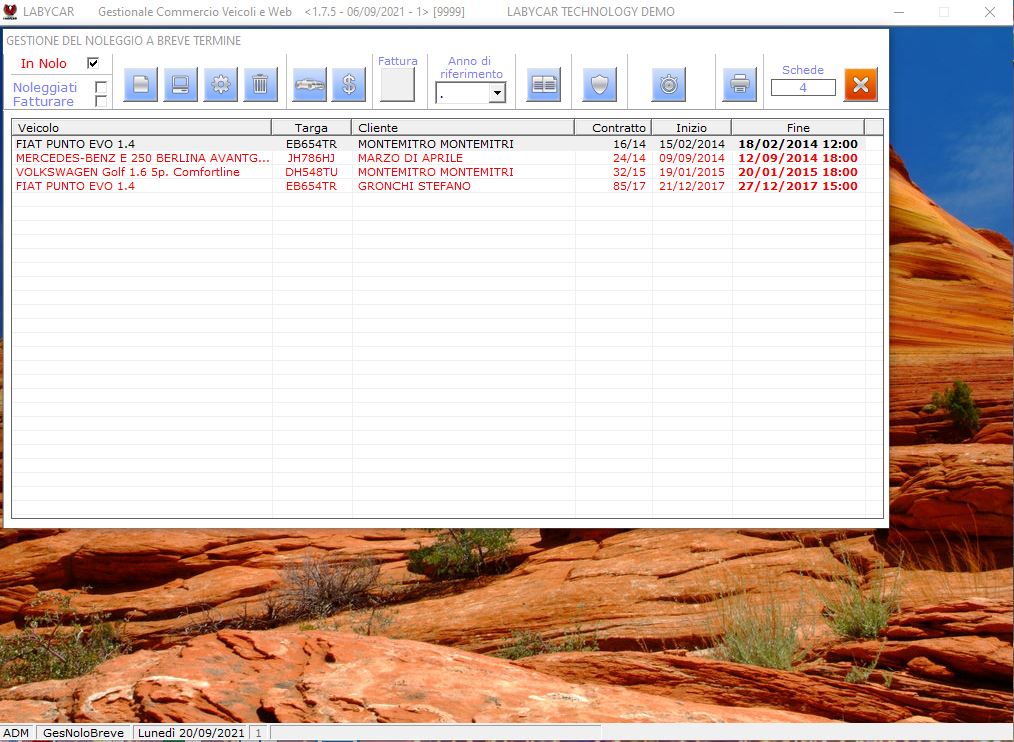1014x742 pixels.
Task: Click customer MARZO DI APRILE
Action: [x=410, y=158]
